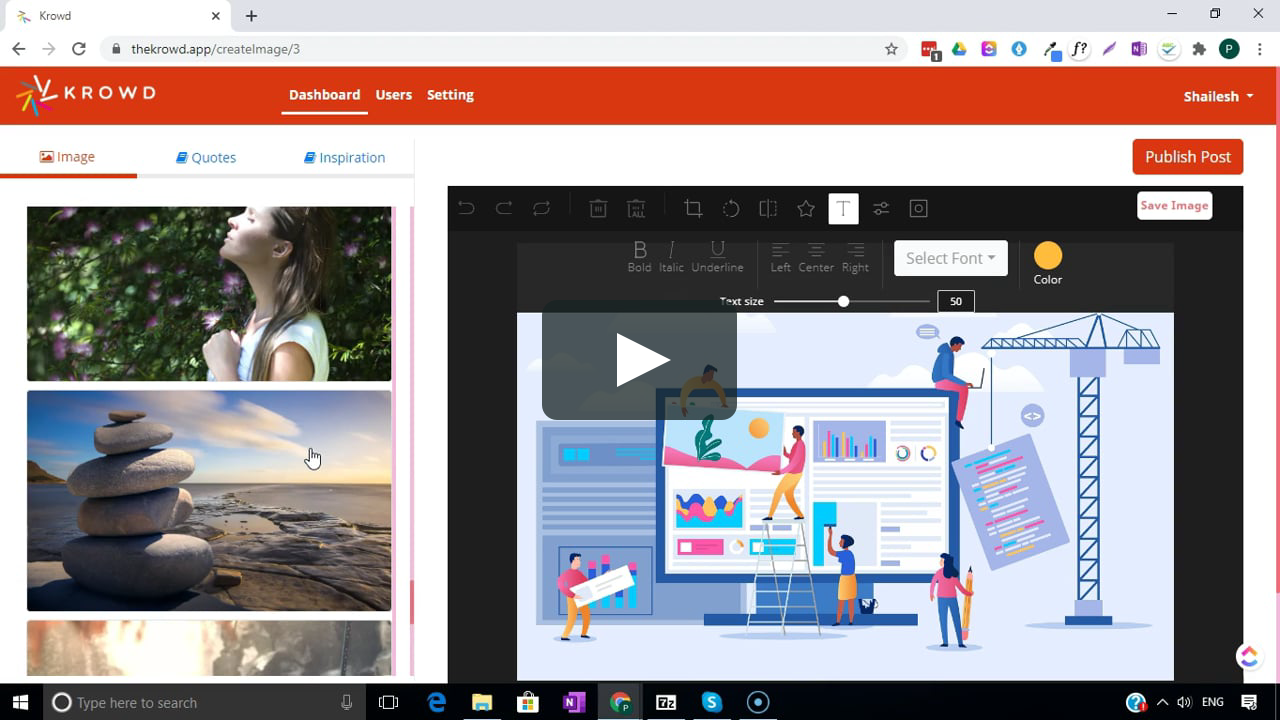Click the yellow text Color swatch

coord(1047,256)
